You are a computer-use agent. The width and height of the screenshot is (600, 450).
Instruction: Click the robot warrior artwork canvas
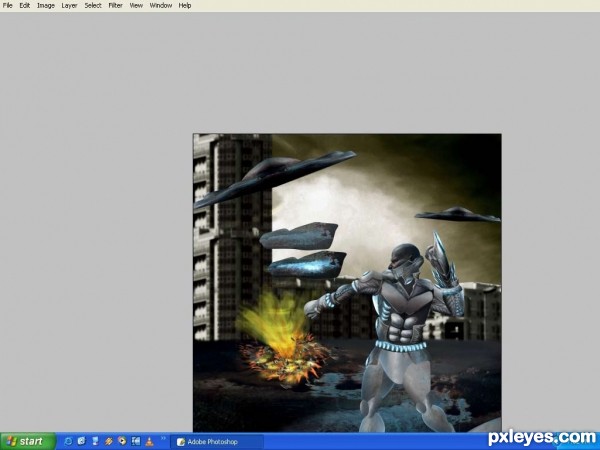point(347,283)
